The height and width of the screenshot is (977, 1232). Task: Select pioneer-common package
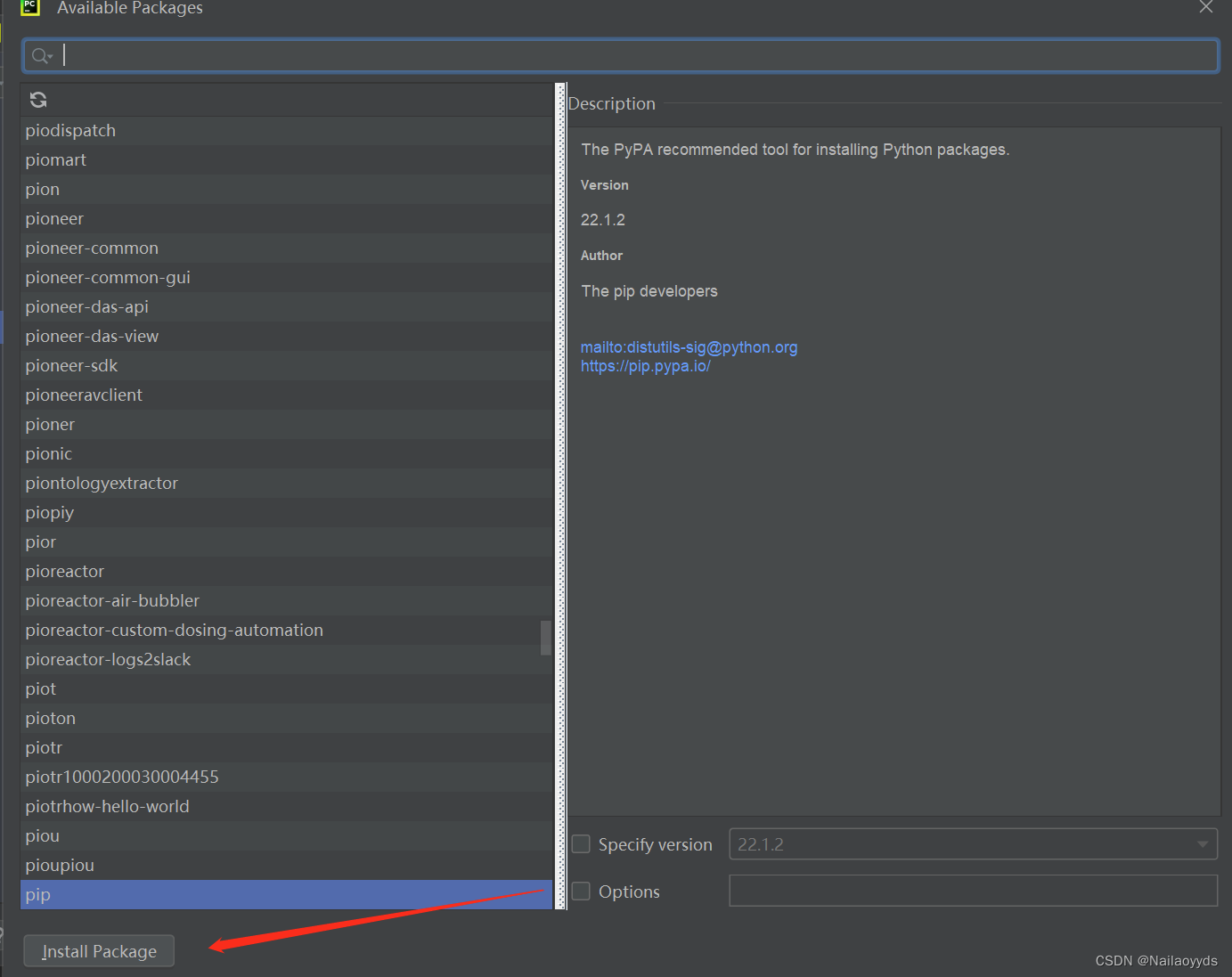pyautogui.click(x=286, y=248)
